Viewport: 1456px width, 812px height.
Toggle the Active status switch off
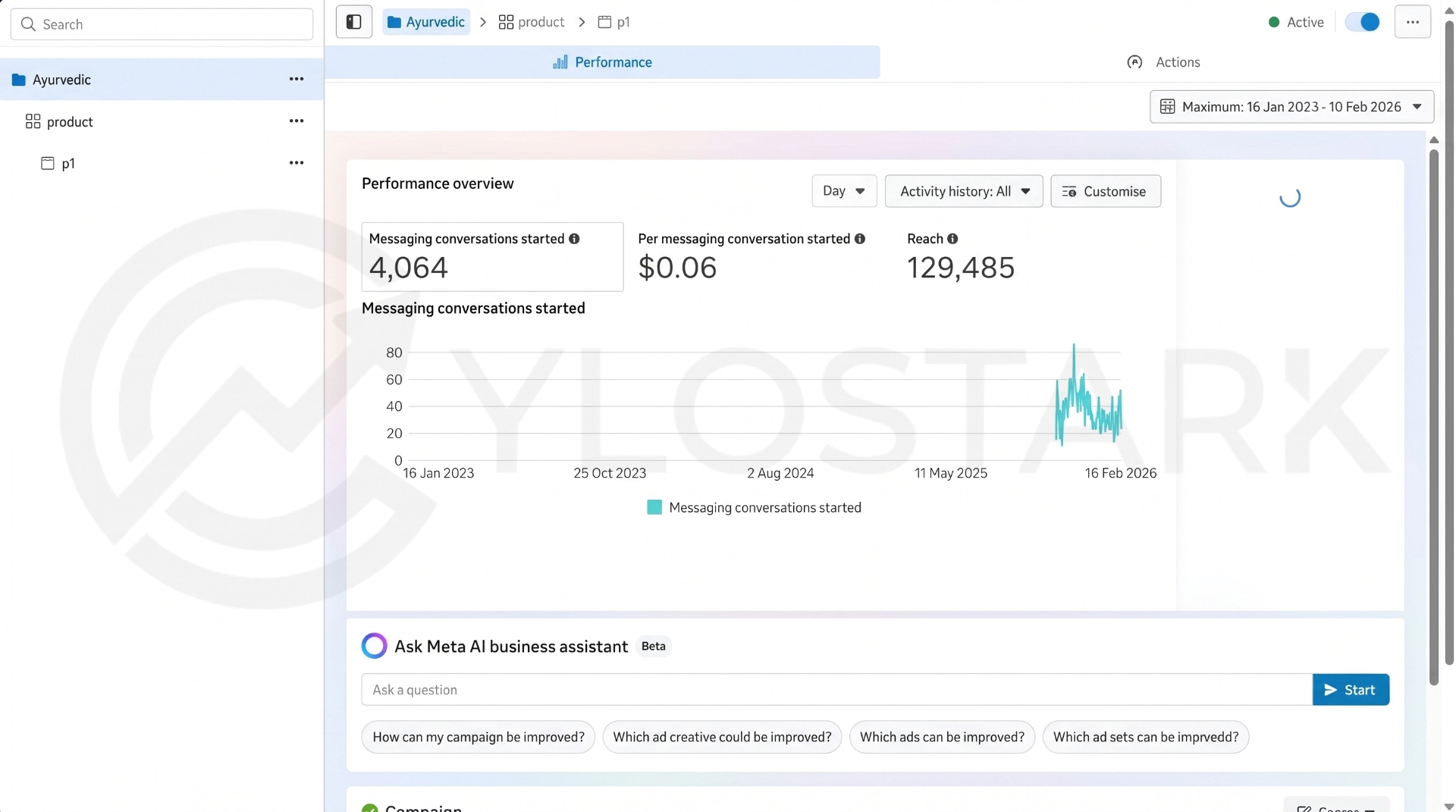1362,22
